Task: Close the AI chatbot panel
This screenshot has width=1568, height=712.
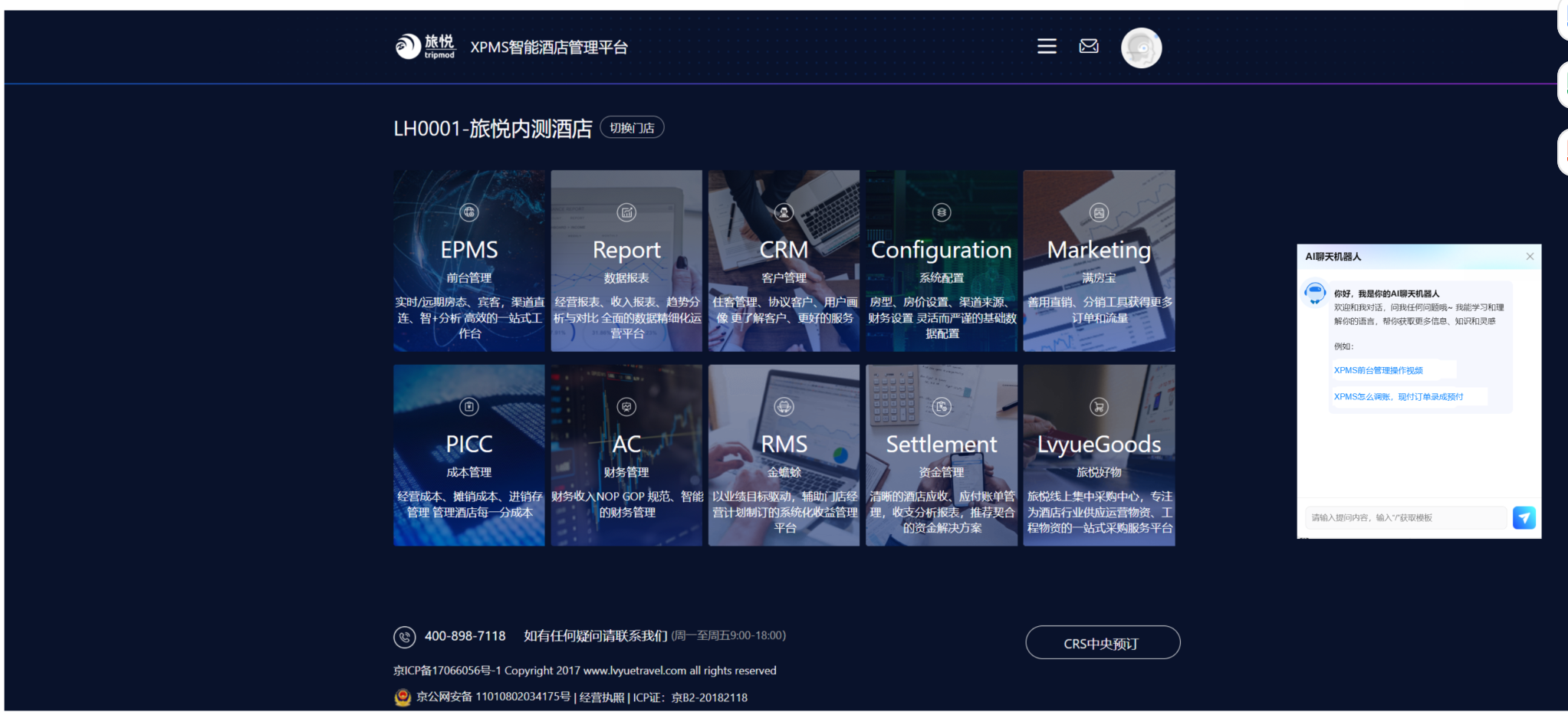Action: pos(1530,257)
